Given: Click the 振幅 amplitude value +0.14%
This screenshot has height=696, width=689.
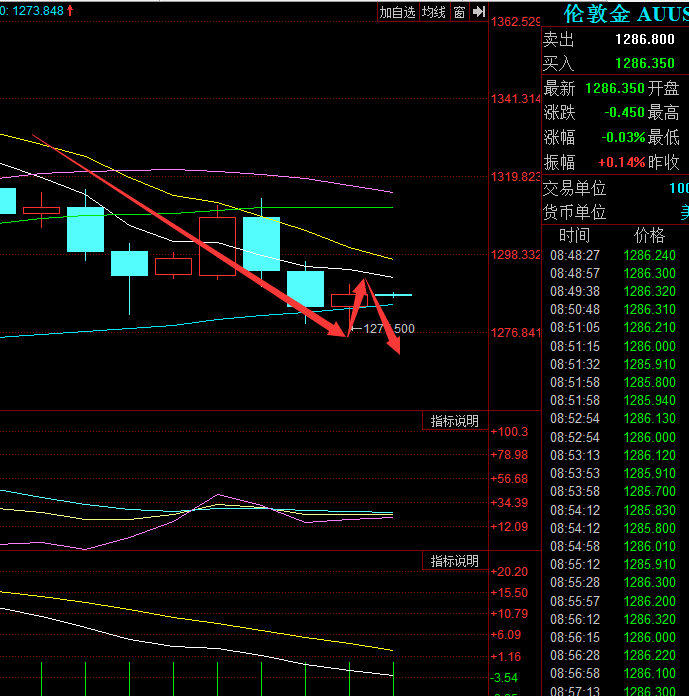Looking at the screenshot, I should click(x=621, y=162).
